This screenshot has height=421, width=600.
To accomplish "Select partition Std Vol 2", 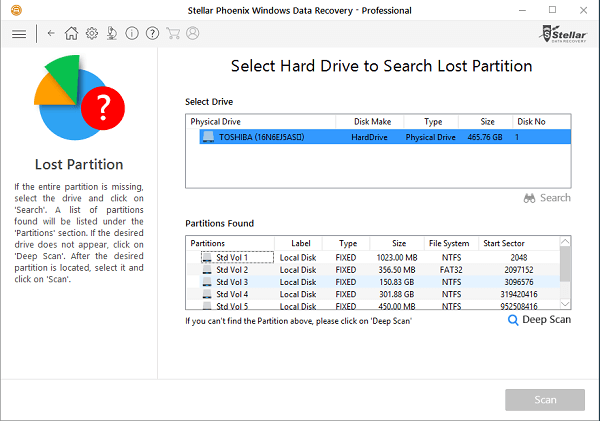I will [x=373, y=269].
